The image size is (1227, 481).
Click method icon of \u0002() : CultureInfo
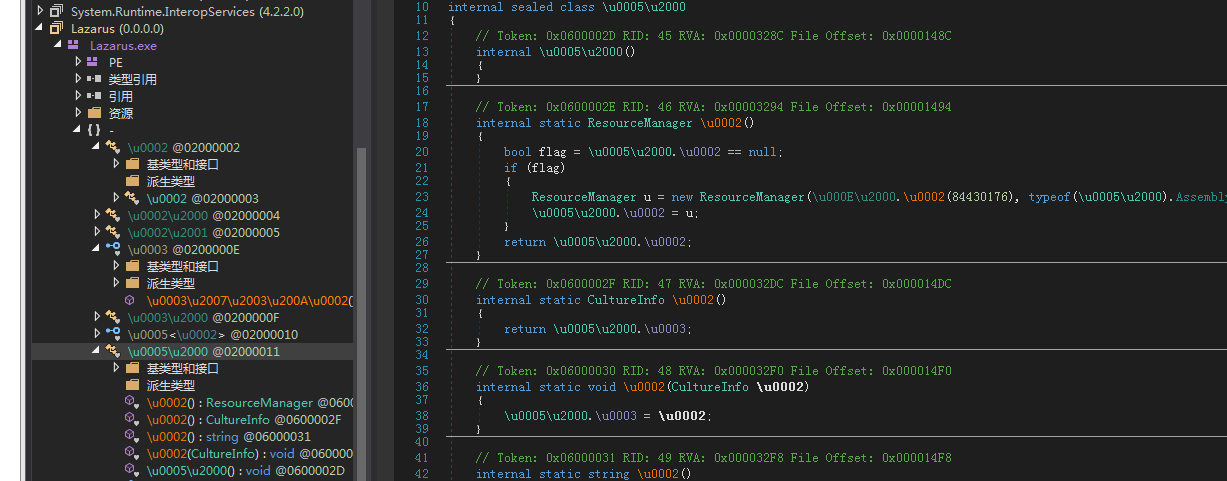[x=131, y=419]
